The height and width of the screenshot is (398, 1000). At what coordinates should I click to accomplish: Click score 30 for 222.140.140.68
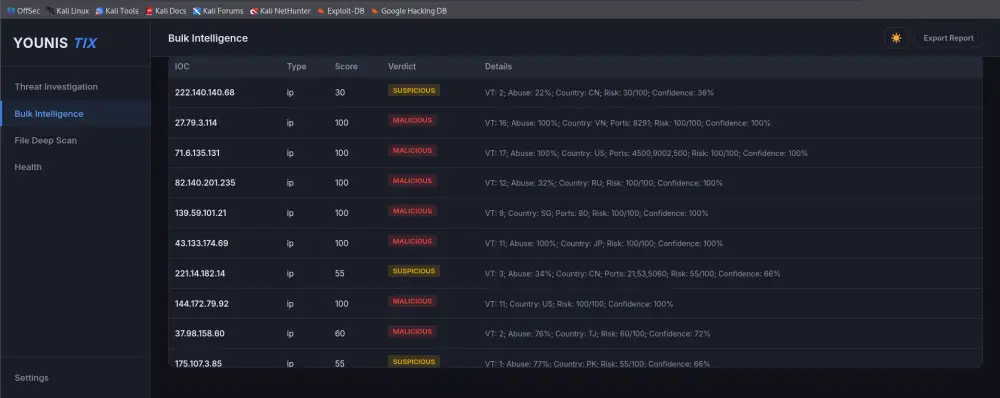[340, 92]
